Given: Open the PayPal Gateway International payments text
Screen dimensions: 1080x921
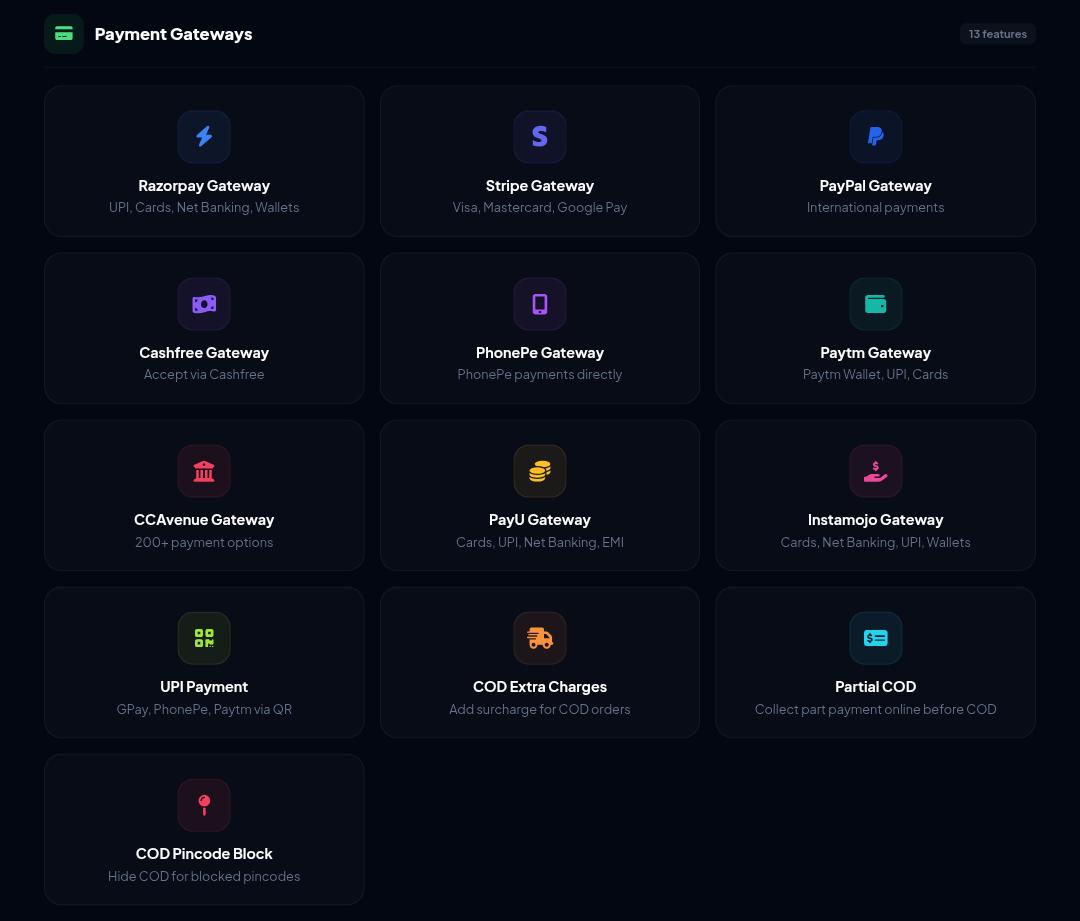Looking at the screenshot, I should (x=875, y=207).
